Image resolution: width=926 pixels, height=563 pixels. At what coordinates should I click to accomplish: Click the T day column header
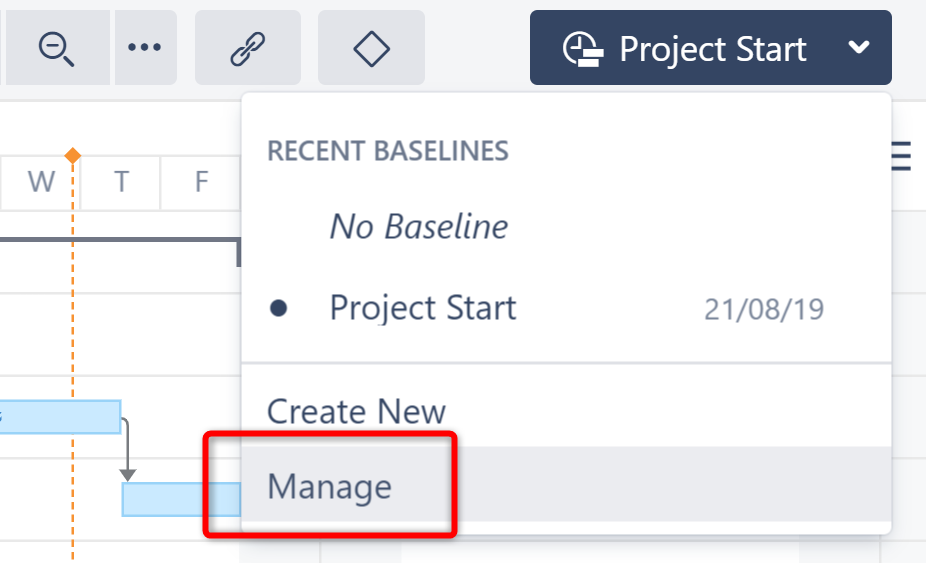coord(121,182)
